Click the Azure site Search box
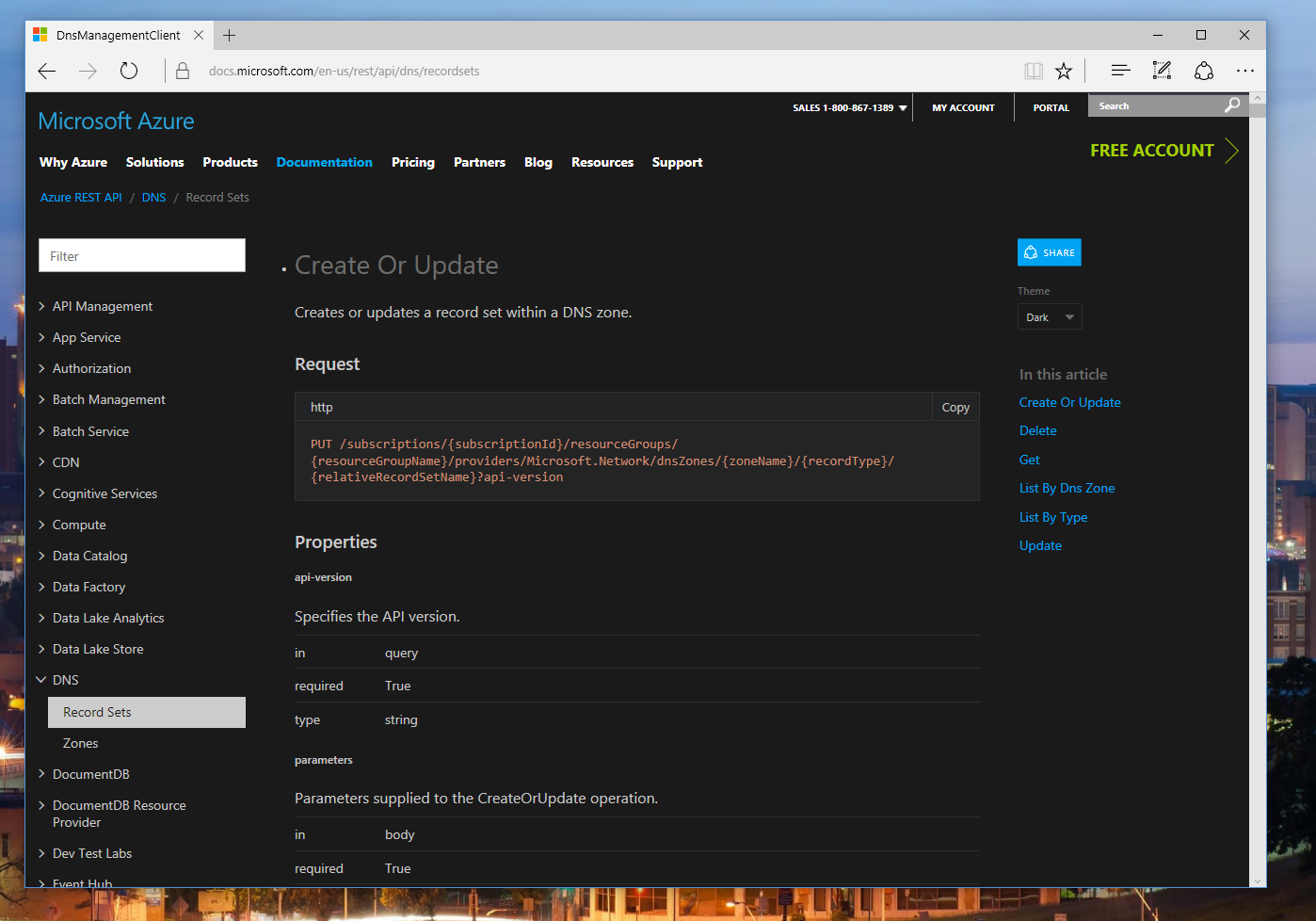This screenshot has width=1316, height=921. 1155,105
